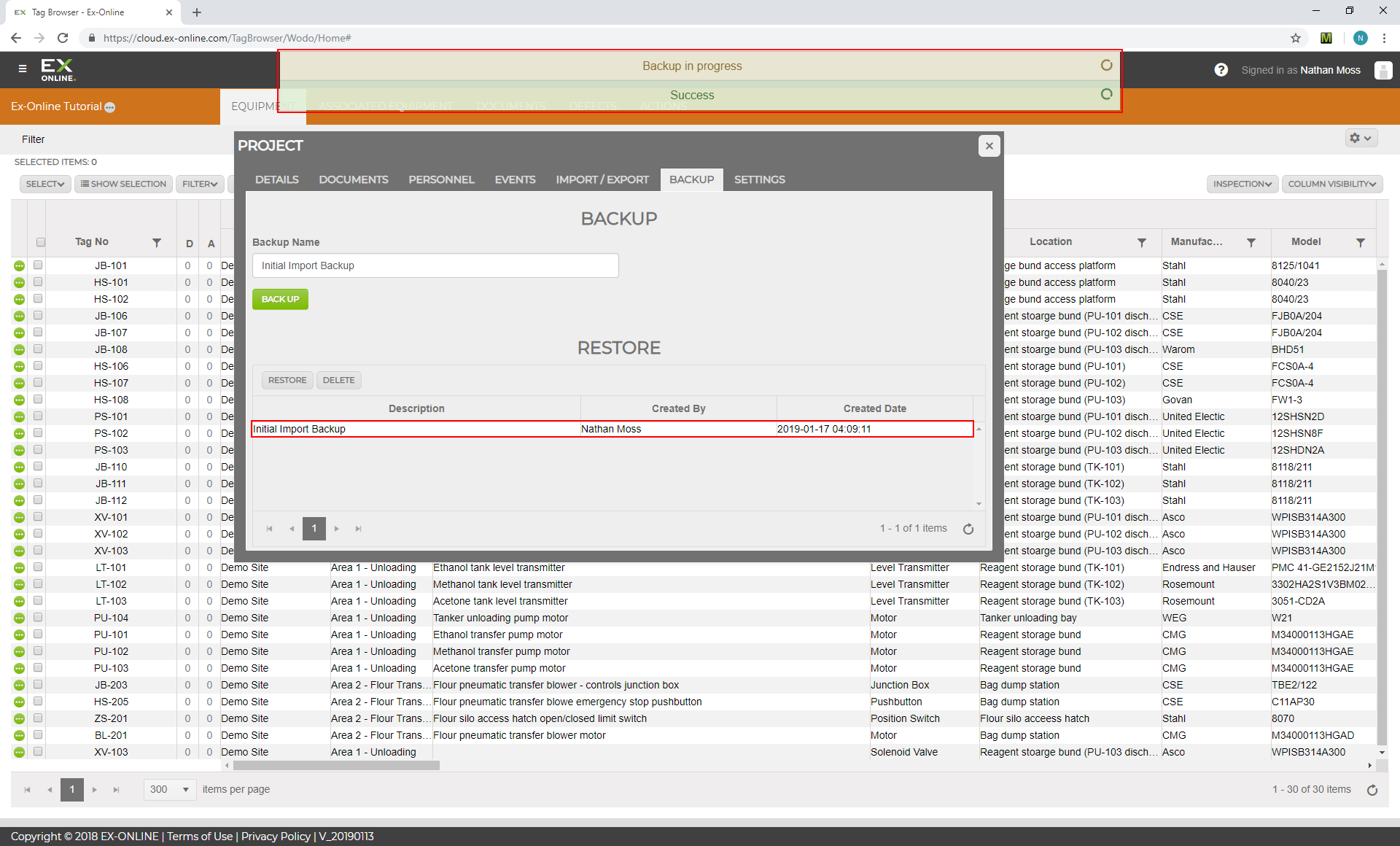Click the Tag No column filter icon

157,242
